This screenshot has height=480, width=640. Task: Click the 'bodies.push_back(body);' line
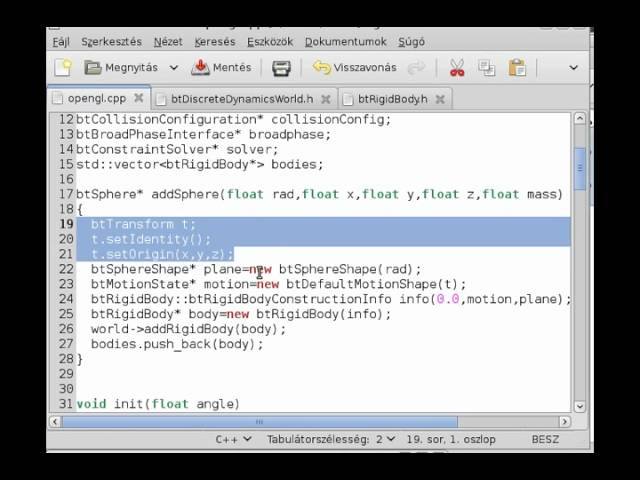pos(177,344)
